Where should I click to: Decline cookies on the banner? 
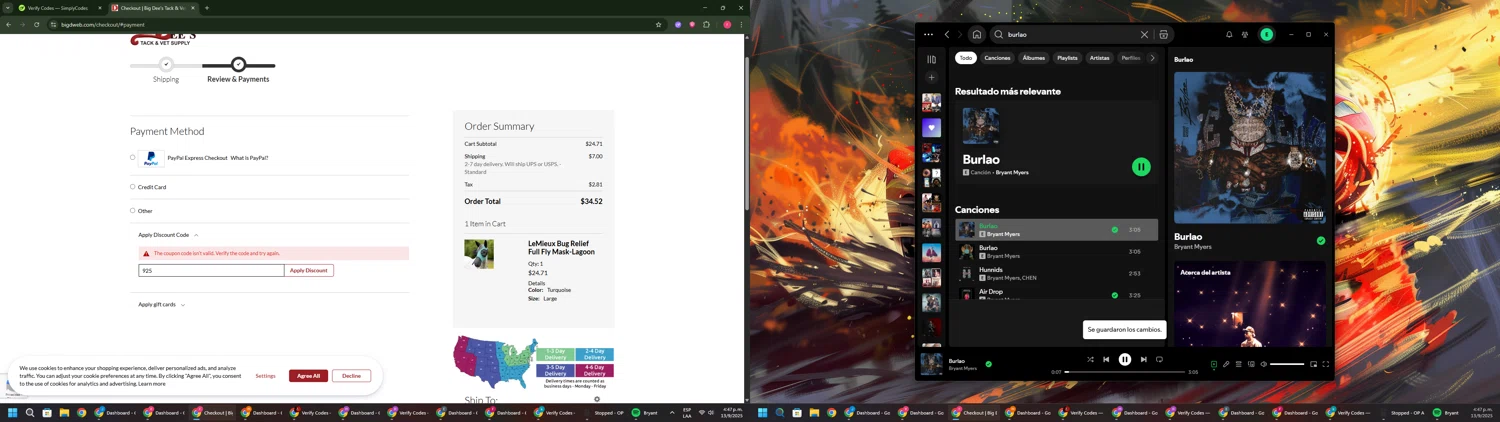pos(351,376)
